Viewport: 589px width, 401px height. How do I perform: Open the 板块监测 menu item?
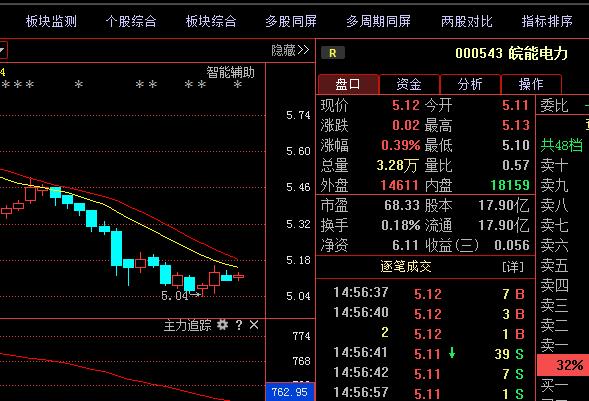point(51,21)
